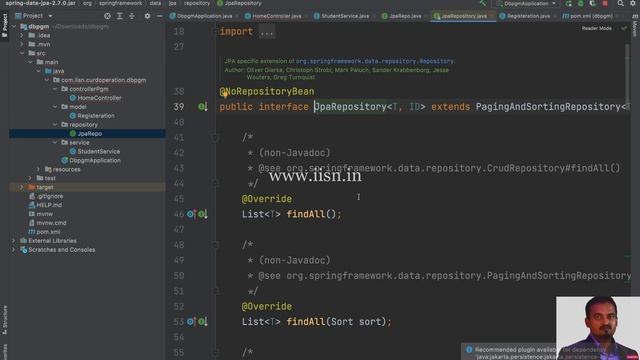The width and height of the screenshot is (640, 360).
Task: Open the DbpgmApplication run configuration dropdown
Action: 527,3
